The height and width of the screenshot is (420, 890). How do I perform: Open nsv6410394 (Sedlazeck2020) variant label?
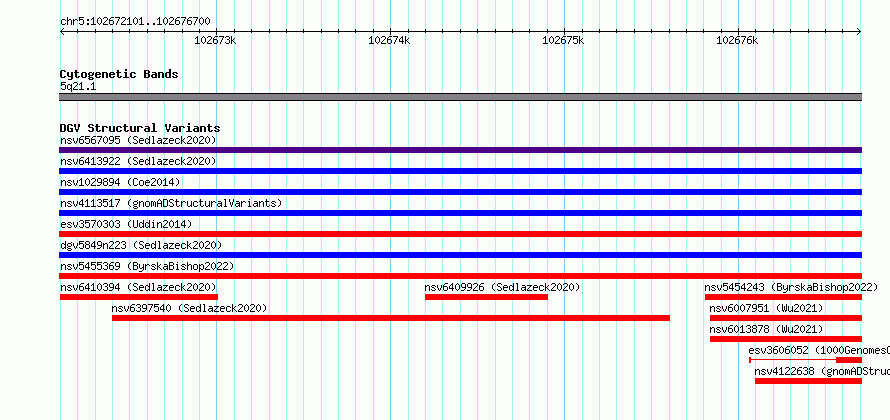(x=138, y=287)
